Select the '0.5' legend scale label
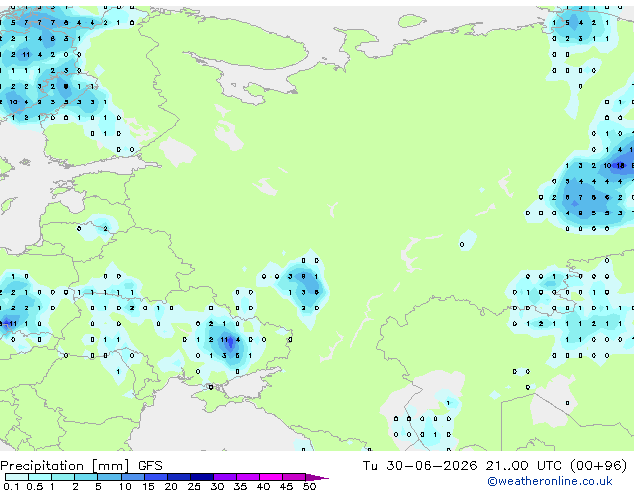This screenshot has height=490, width=634. pos(35,486)
